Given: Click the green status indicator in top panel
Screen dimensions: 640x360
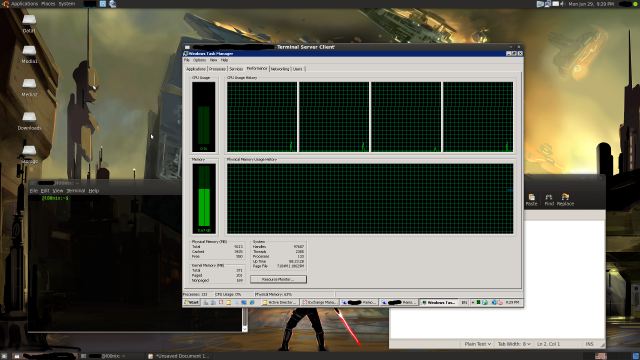Looking at the screenshot, I should (635, 4).
